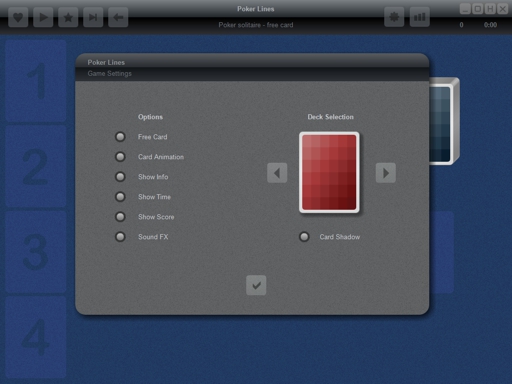Click row slot number 2
512x384 pixels.
pos(36,166)
